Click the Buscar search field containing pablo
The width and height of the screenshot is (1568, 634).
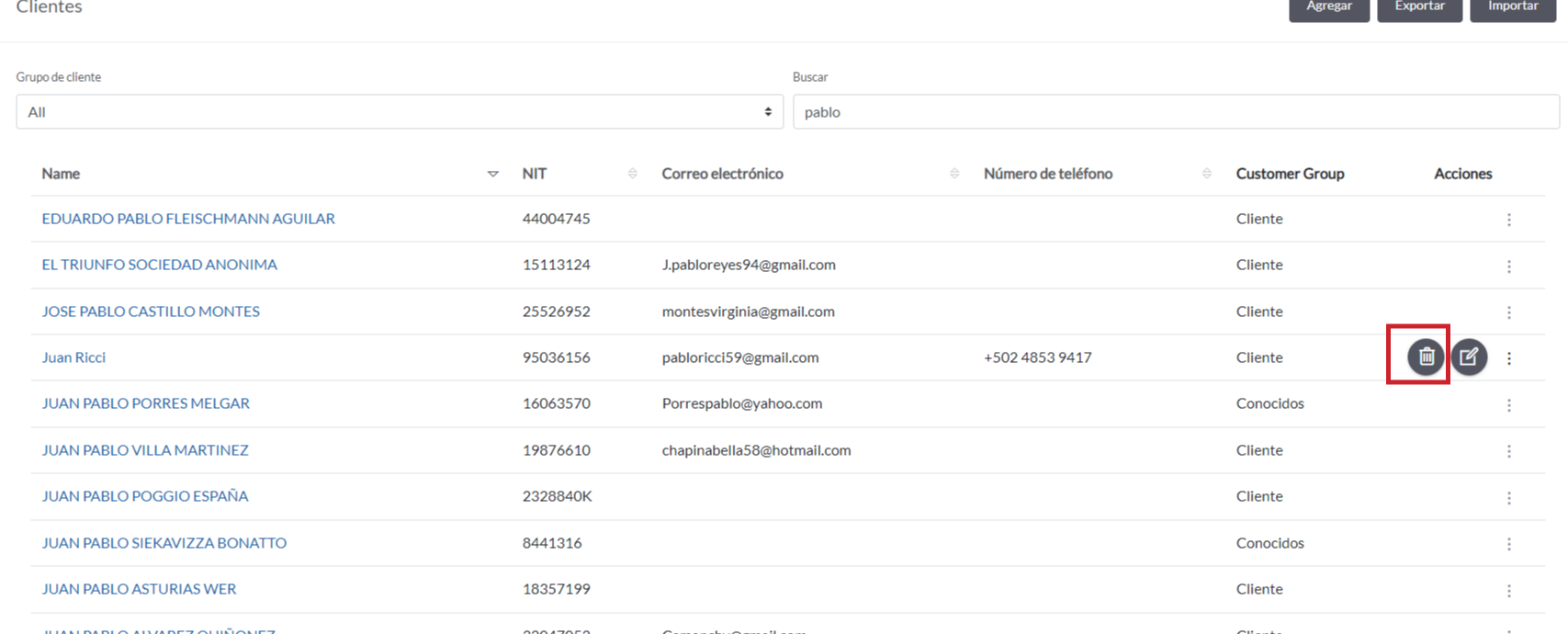tap(1176, 112)
